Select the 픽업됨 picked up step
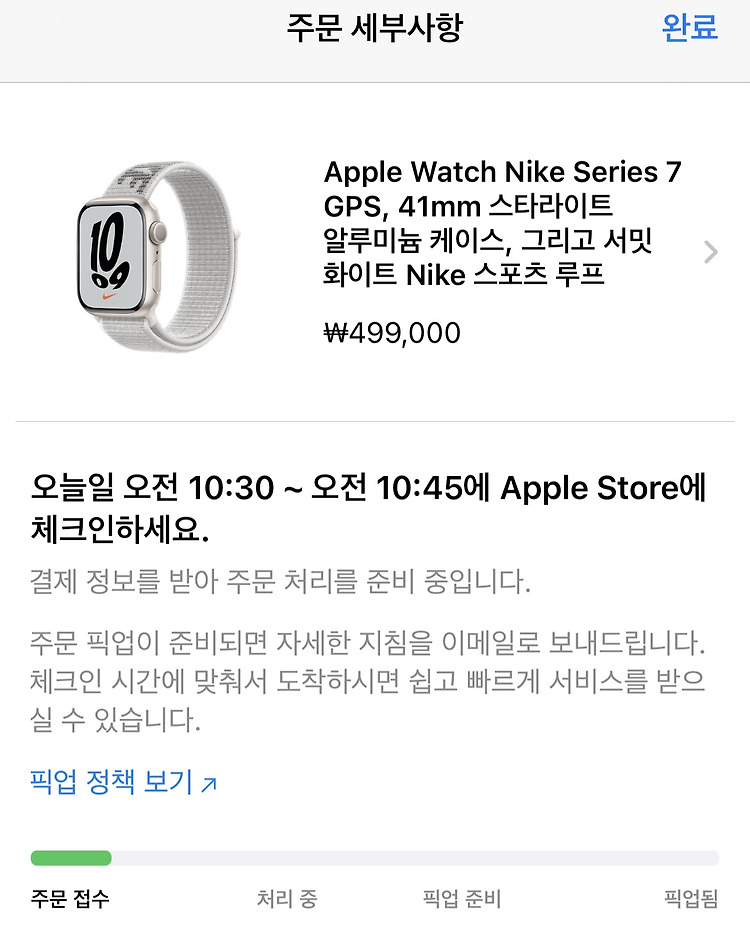The height and width of the screenshot is (948, 750). tap(691, 899)
